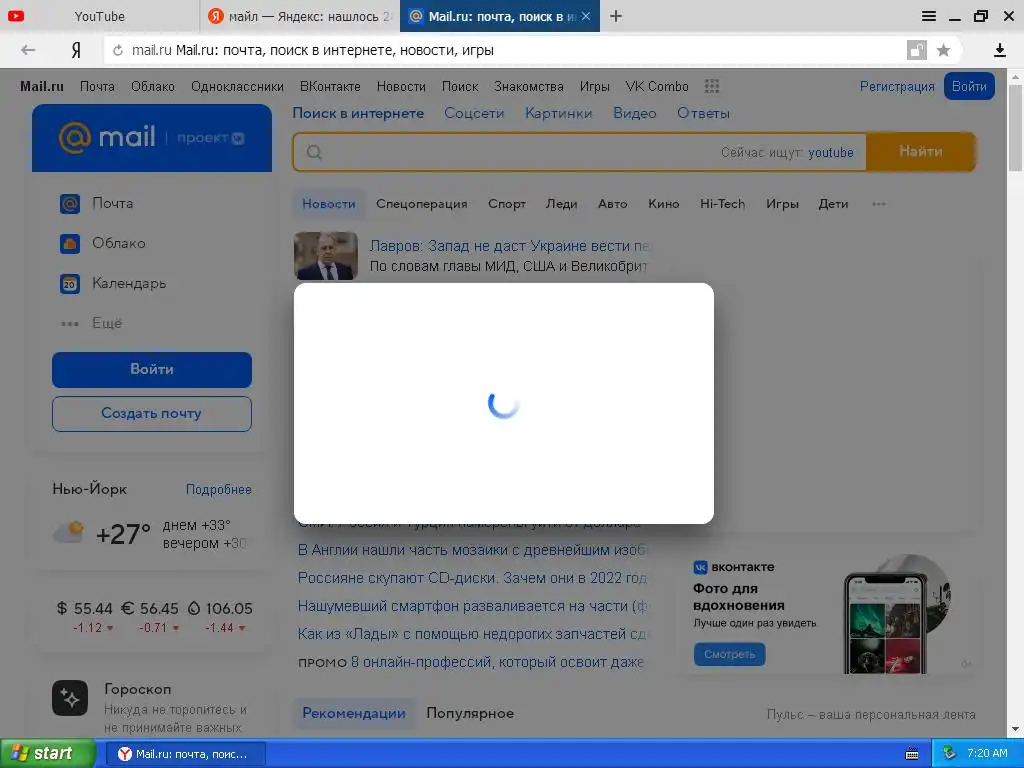The image size is (1024, 768).
Task: Select the Спорт news tab
Action: [x=506, y=204]
